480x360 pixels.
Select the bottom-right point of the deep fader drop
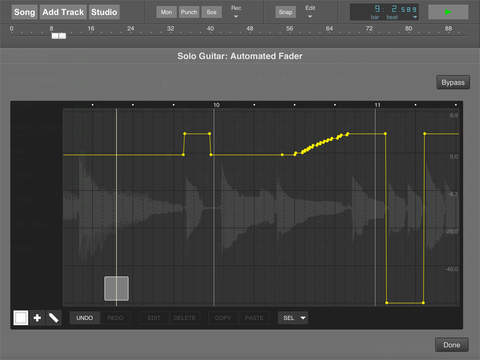423,303
